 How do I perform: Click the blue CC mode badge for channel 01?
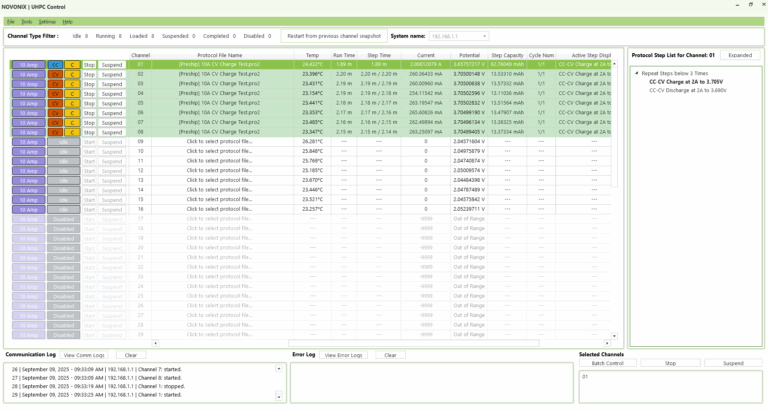click(x=55, y=65)
